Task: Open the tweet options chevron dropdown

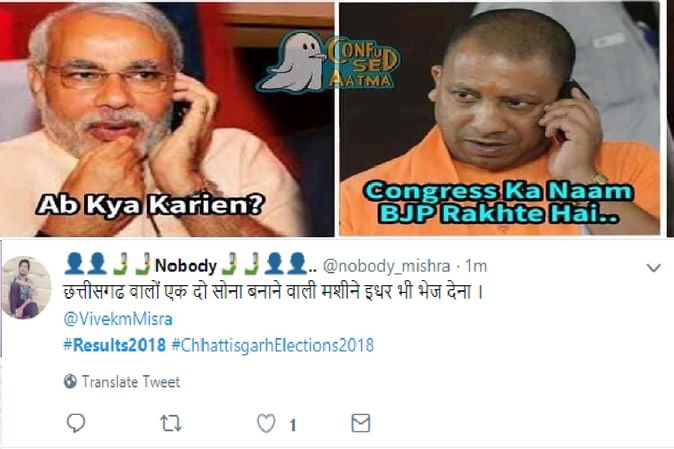Action: (654, 268)
